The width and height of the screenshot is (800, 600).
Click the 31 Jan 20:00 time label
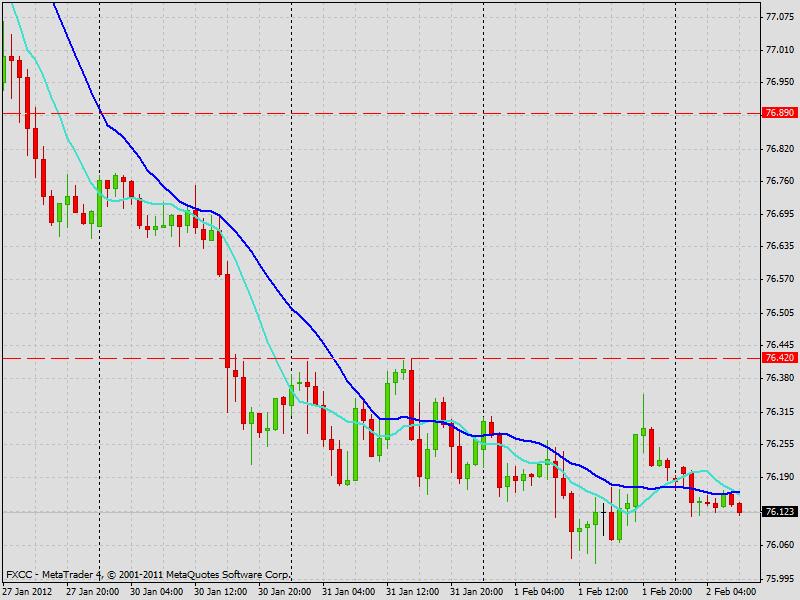pyautogui.click(x=477, y=592)
